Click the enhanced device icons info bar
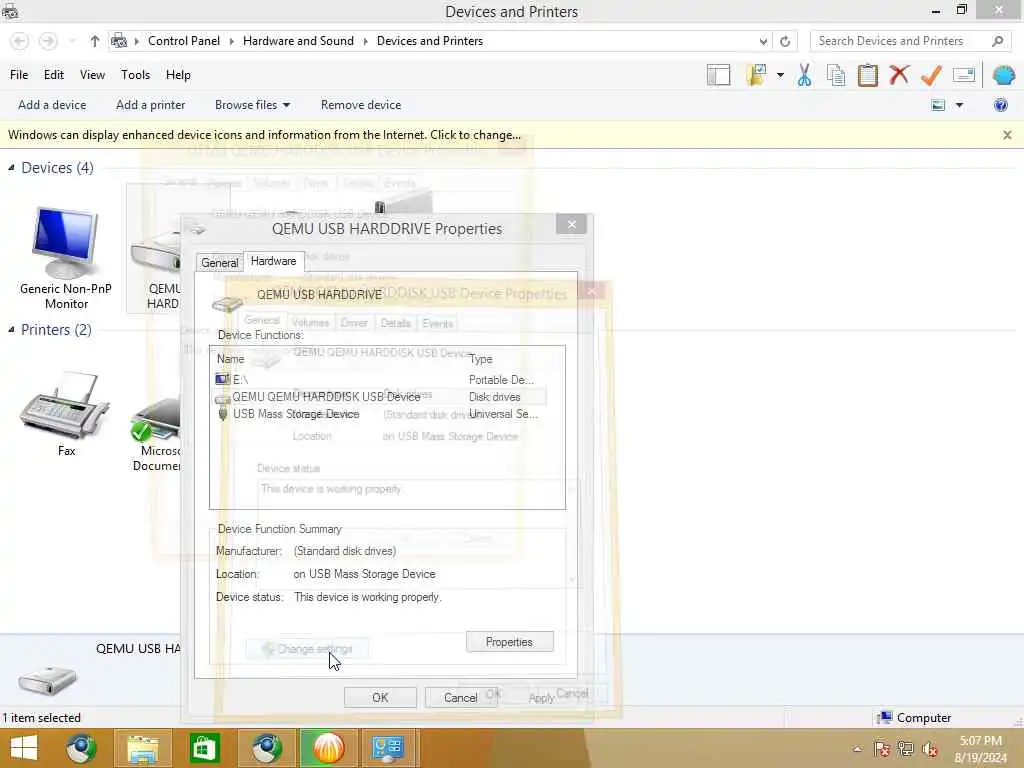The image size is (1024, 768). coord(264,135)
